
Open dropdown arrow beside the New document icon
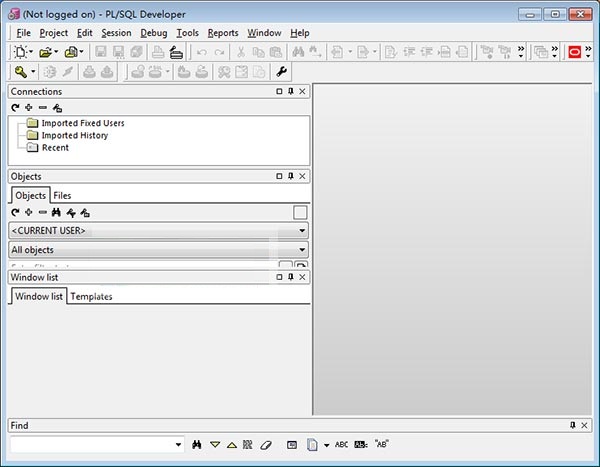(33, 52)
